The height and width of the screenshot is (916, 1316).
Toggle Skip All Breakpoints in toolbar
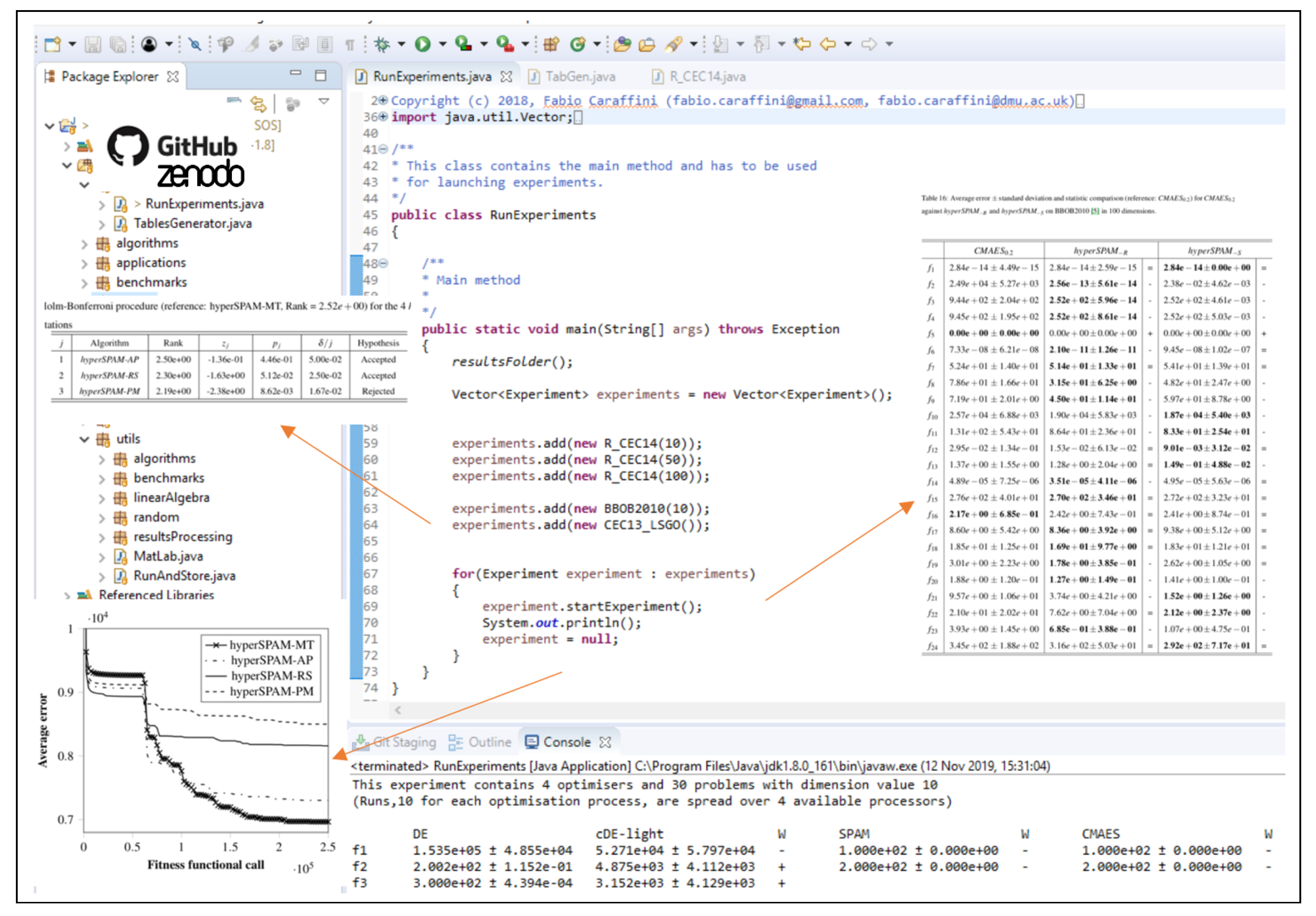click(195, 44)
